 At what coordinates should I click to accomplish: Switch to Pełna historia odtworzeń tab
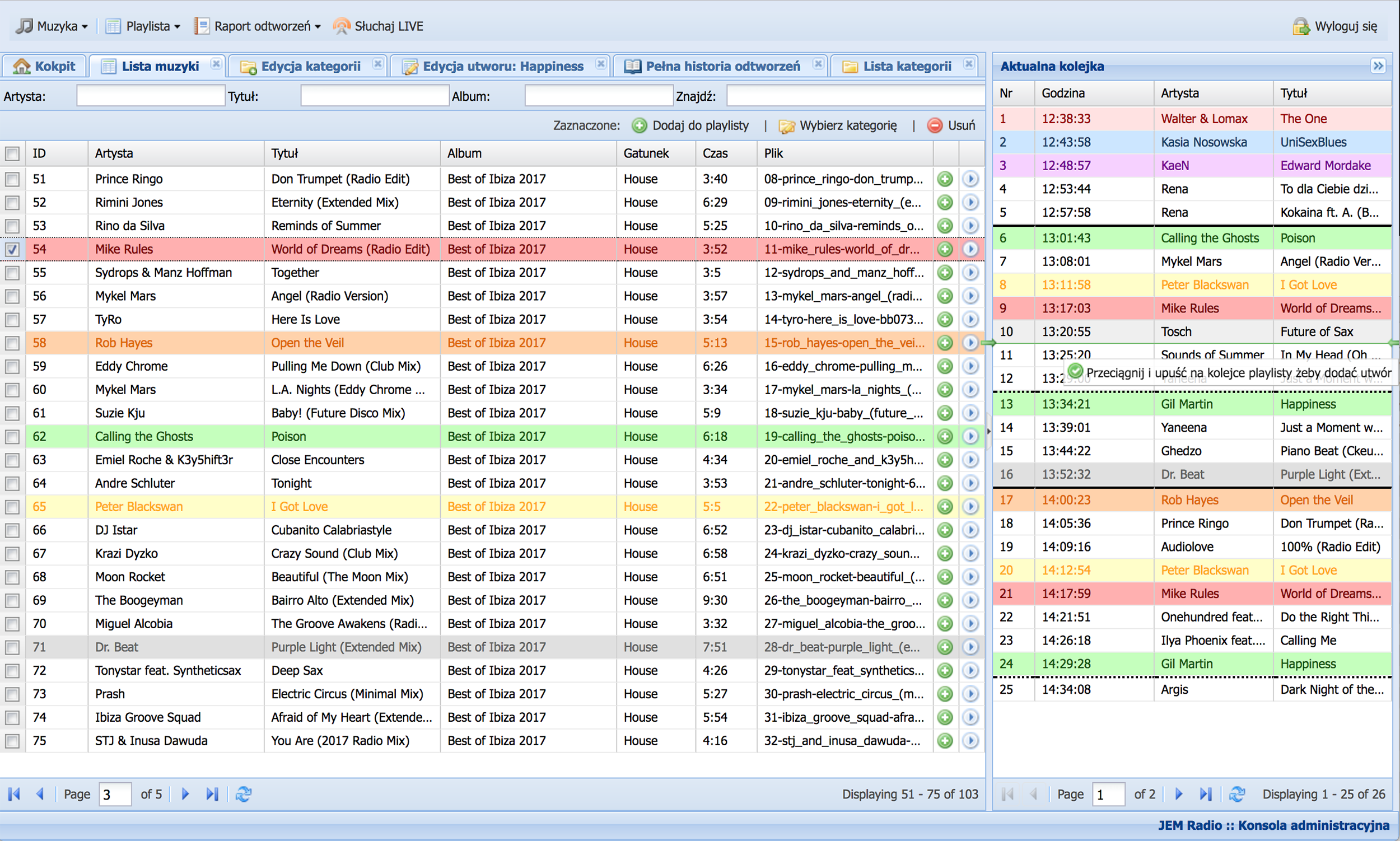click(x=722, y=66)
